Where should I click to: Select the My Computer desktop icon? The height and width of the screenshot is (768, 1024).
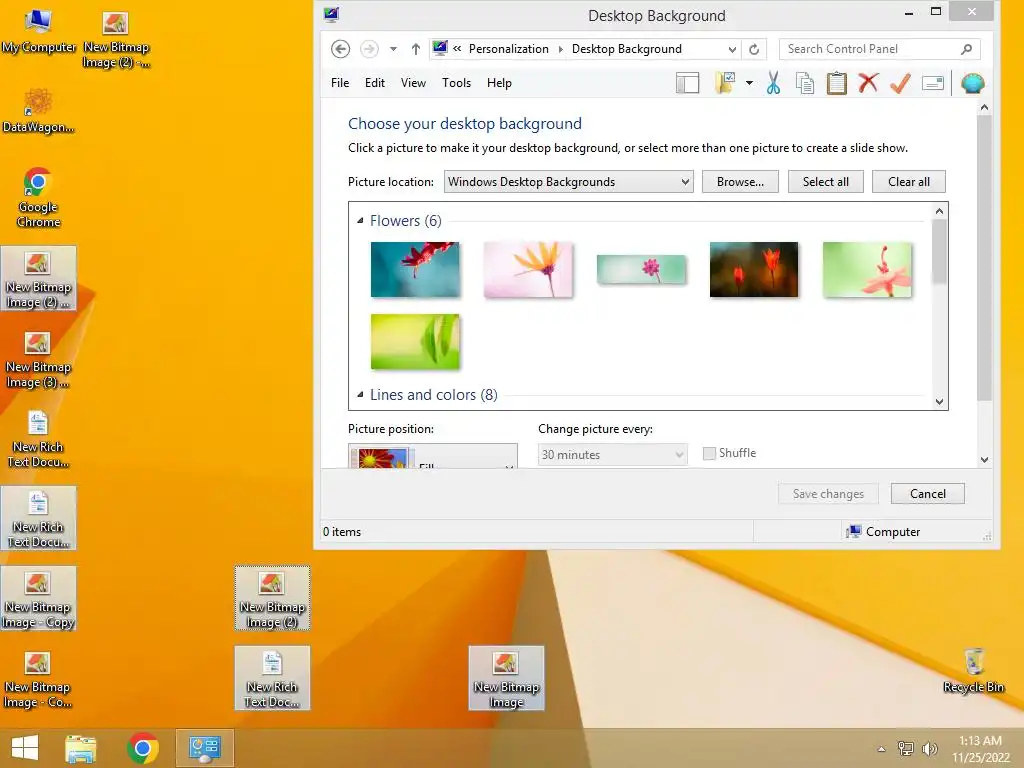(x=39, y=31)
